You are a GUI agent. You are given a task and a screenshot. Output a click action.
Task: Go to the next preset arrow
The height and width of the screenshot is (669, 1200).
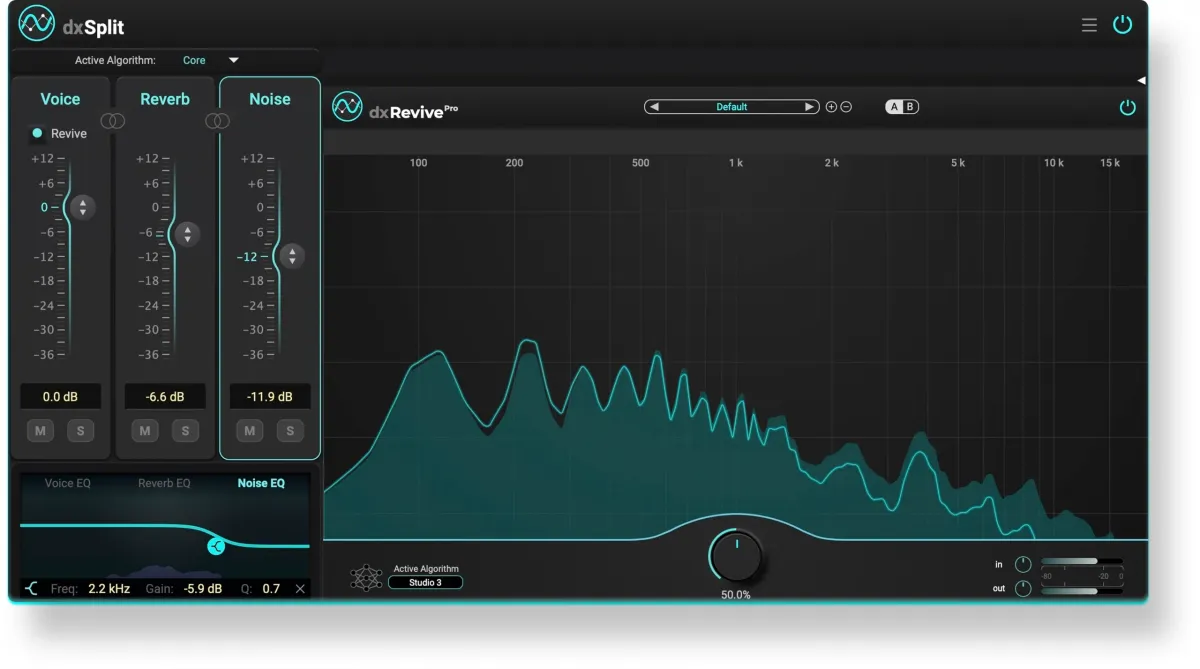(810, 107)
